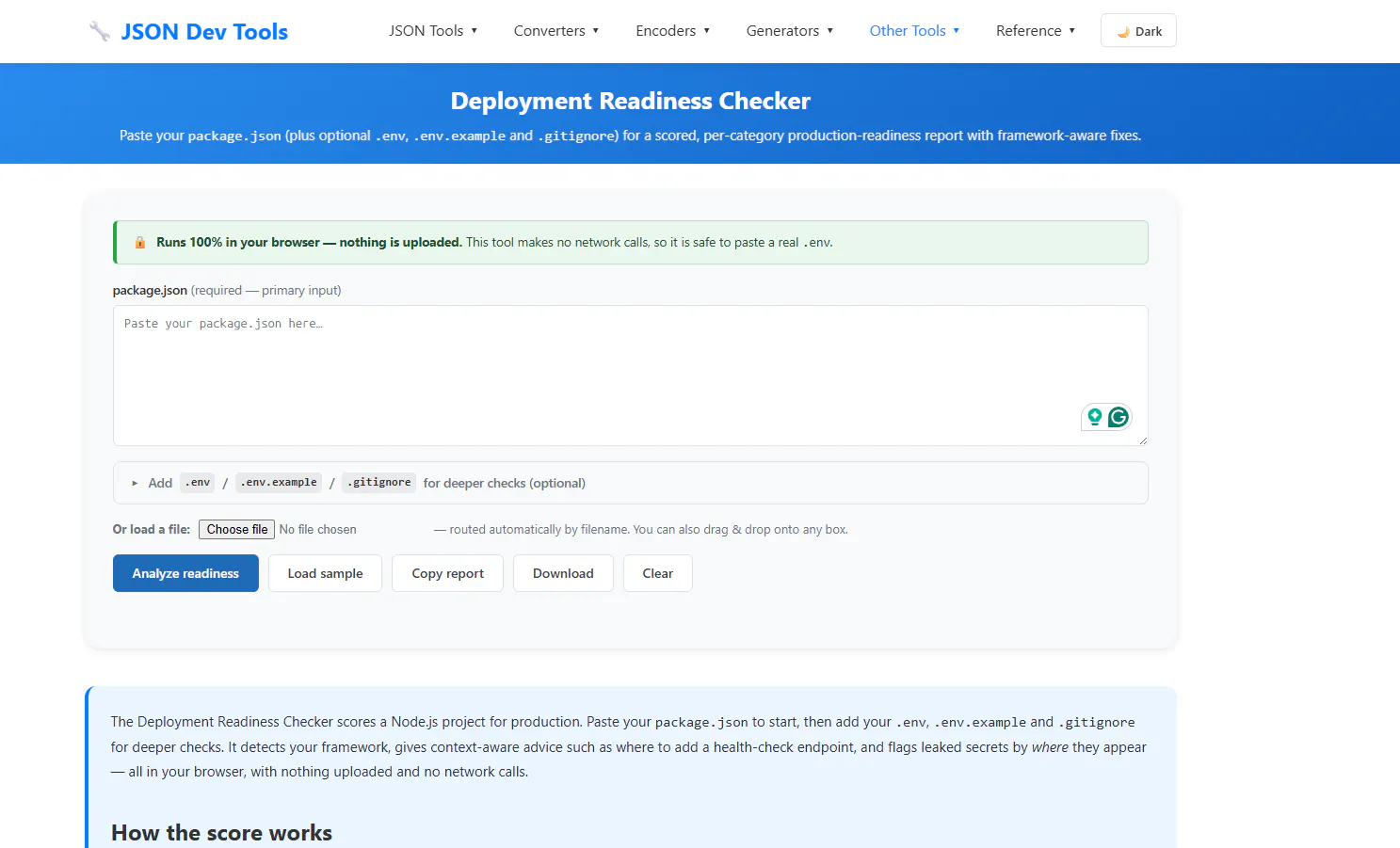Open the Converters dropdown menu

556,31
